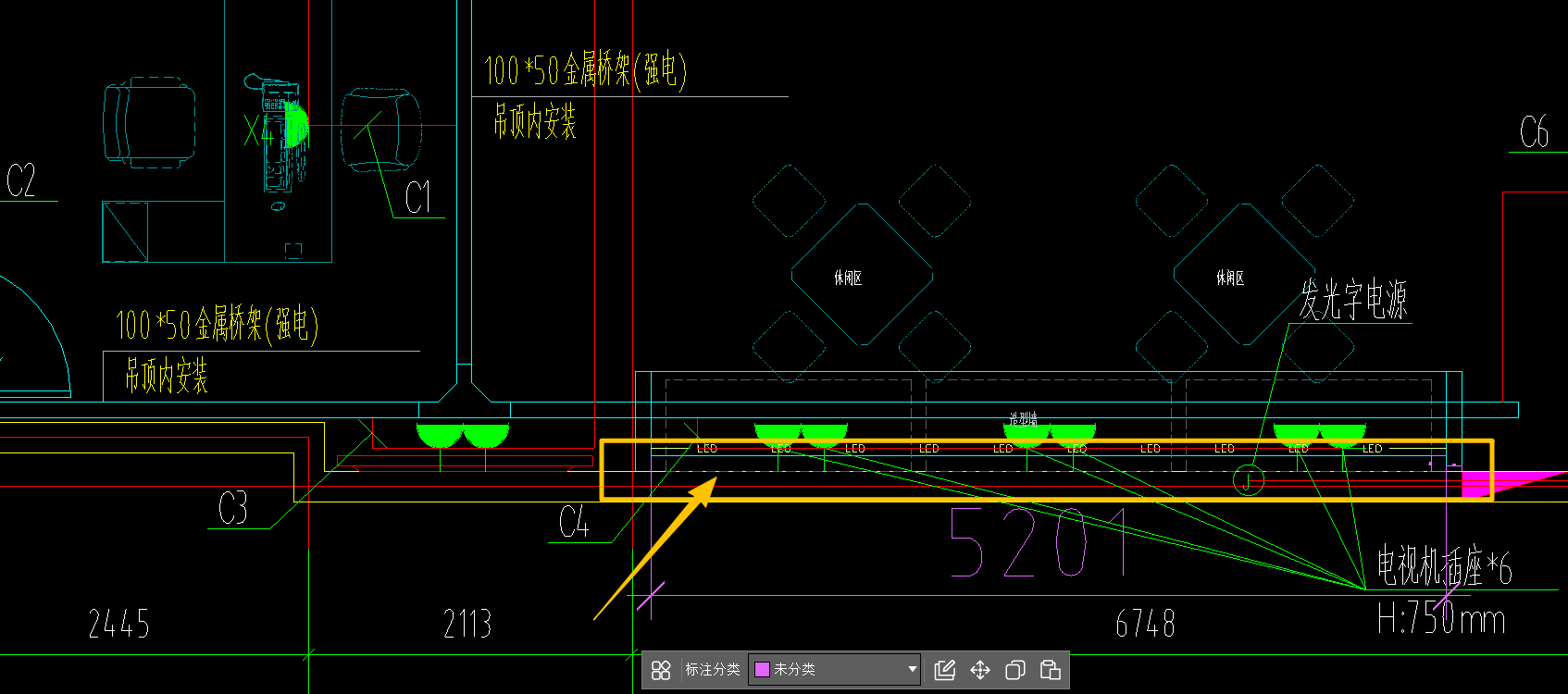1568x694 pixels.
Task: Click the magenta 未分类 color swatch
Action: click(x=763, y=669)
